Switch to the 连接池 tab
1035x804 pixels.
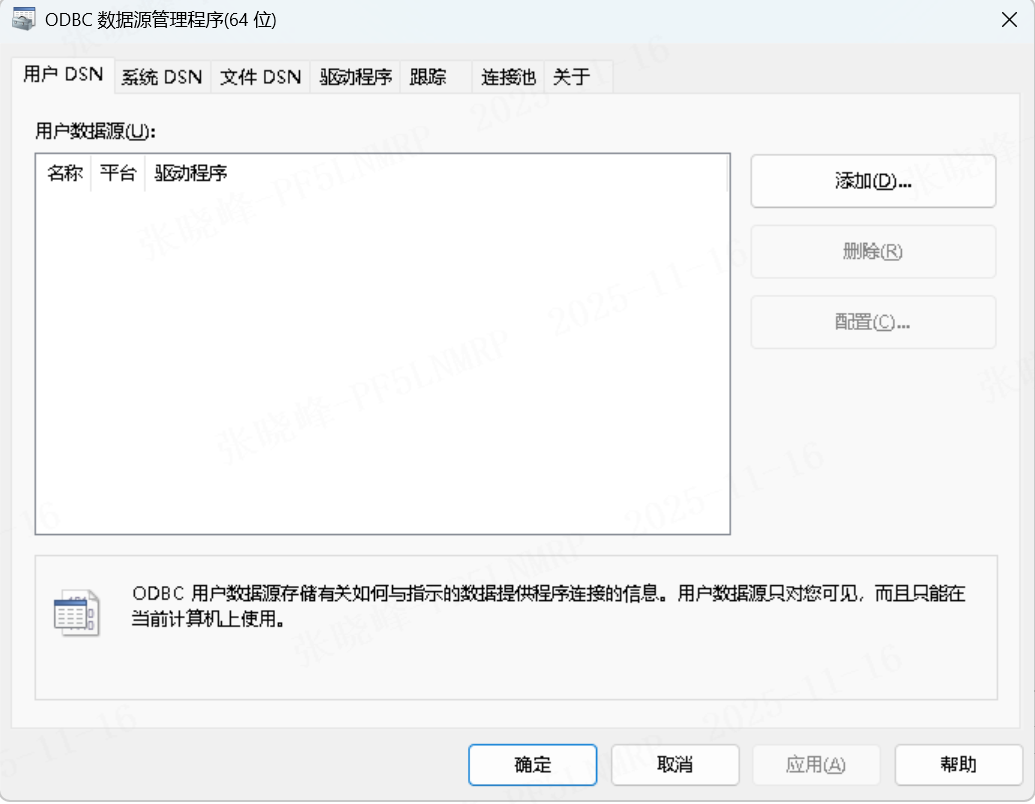[508, 77]
